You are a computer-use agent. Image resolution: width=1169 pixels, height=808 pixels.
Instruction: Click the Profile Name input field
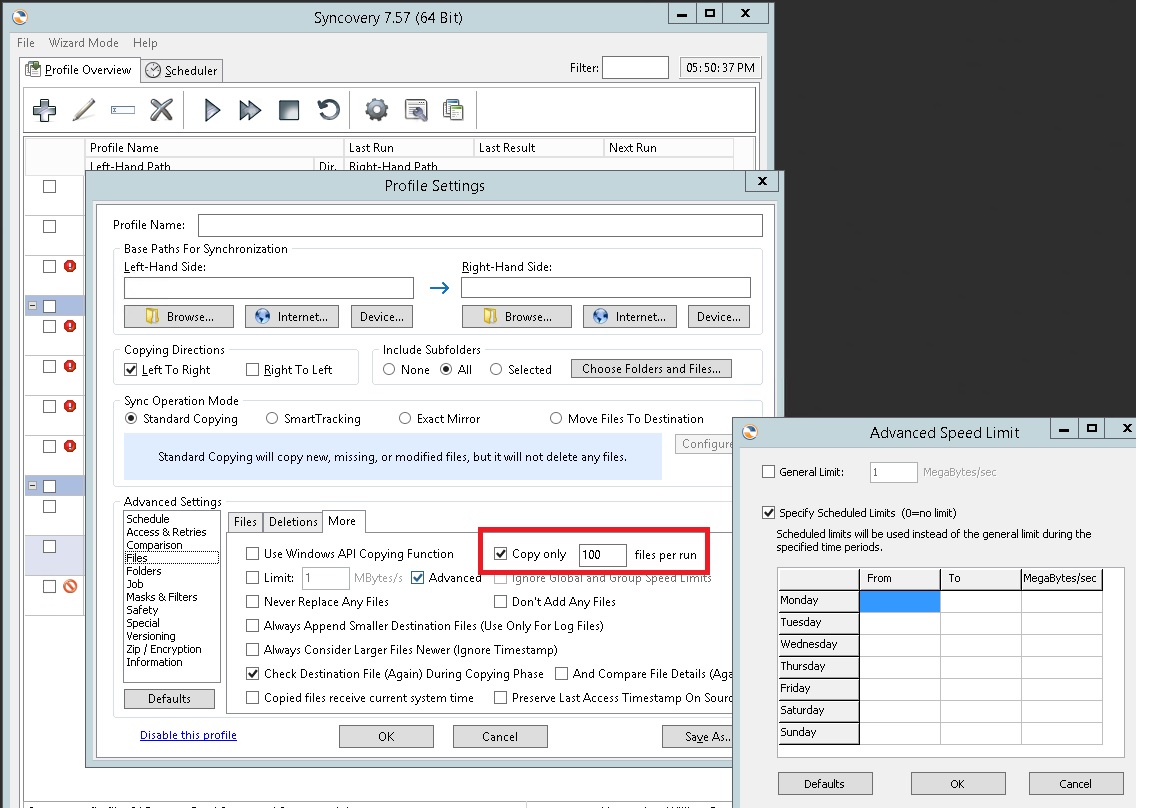click(x=480, y=225)
